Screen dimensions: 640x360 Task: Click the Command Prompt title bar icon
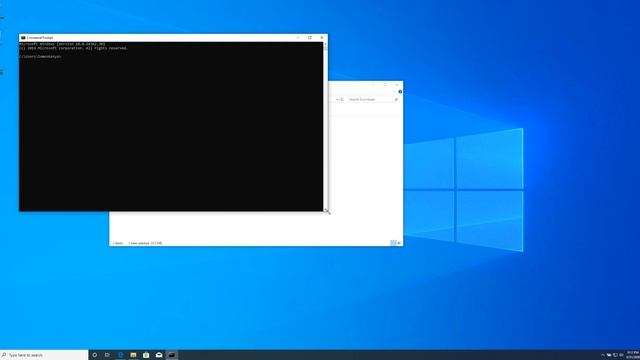point(23,38)
